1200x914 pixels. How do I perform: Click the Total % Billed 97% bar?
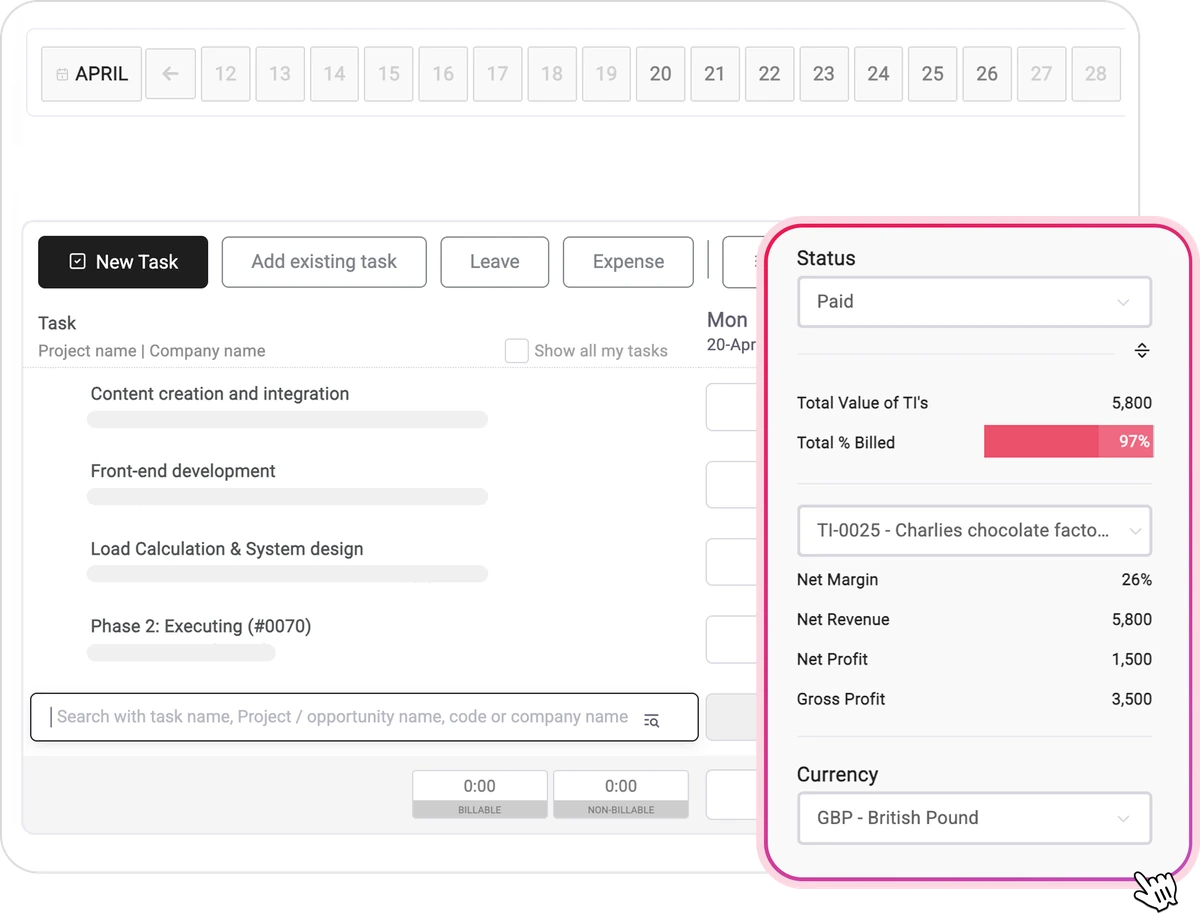1068,442
